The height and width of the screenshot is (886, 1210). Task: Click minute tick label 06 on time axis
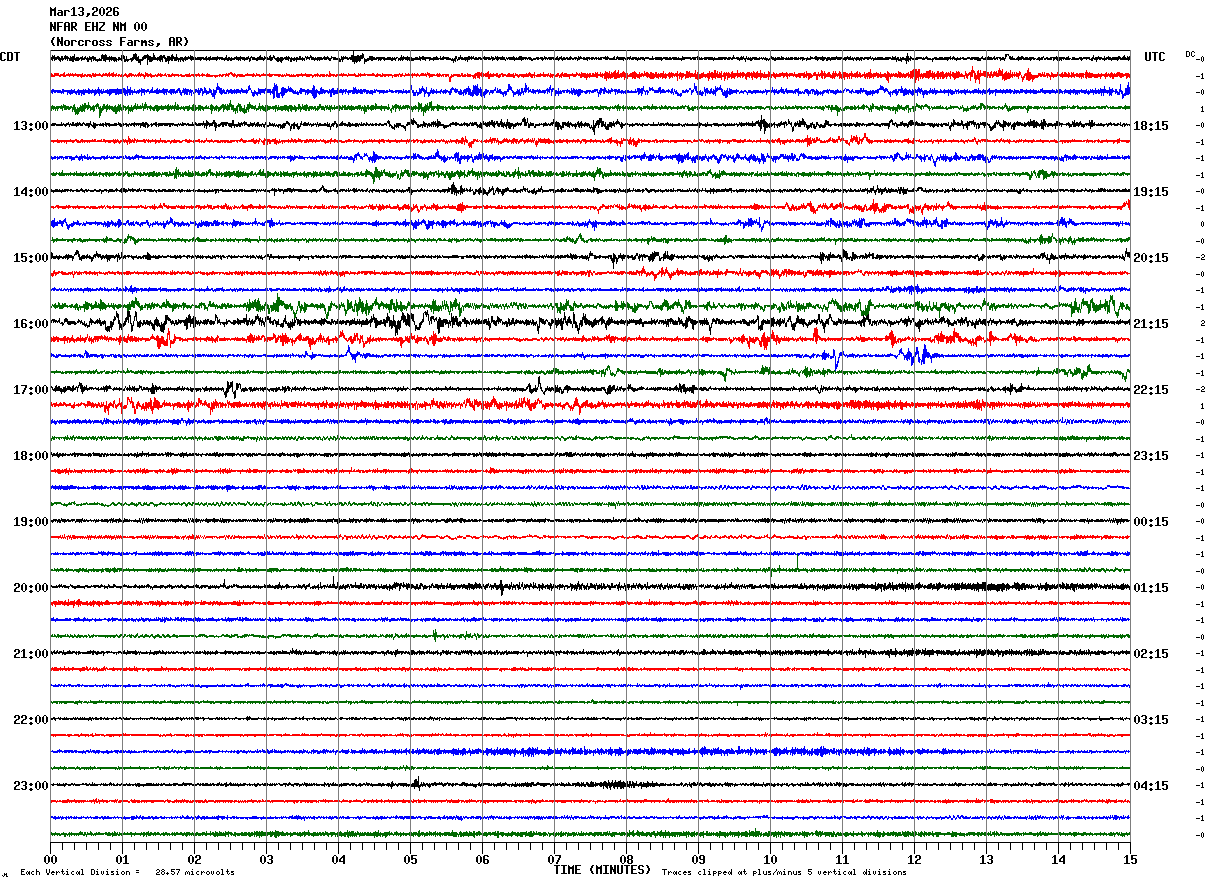click(x=482, y=859)
